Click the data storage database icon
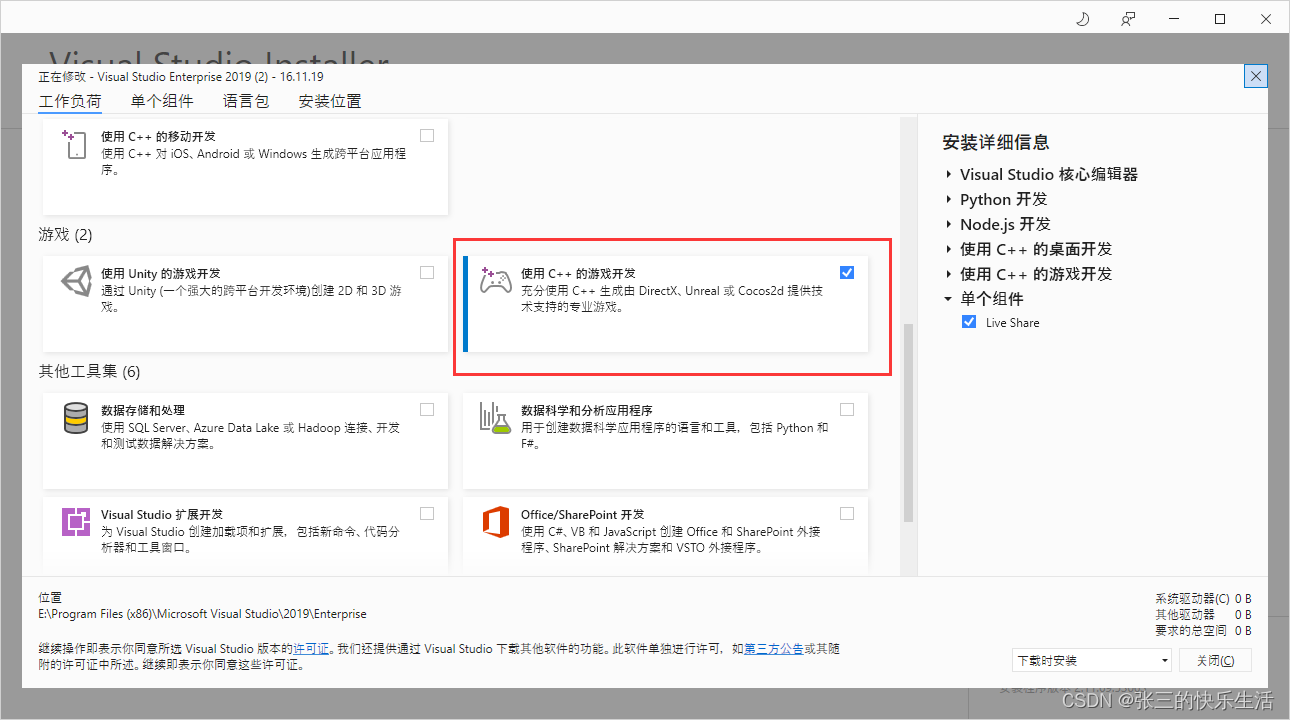1290x720 pixels. tap(76, 418)
